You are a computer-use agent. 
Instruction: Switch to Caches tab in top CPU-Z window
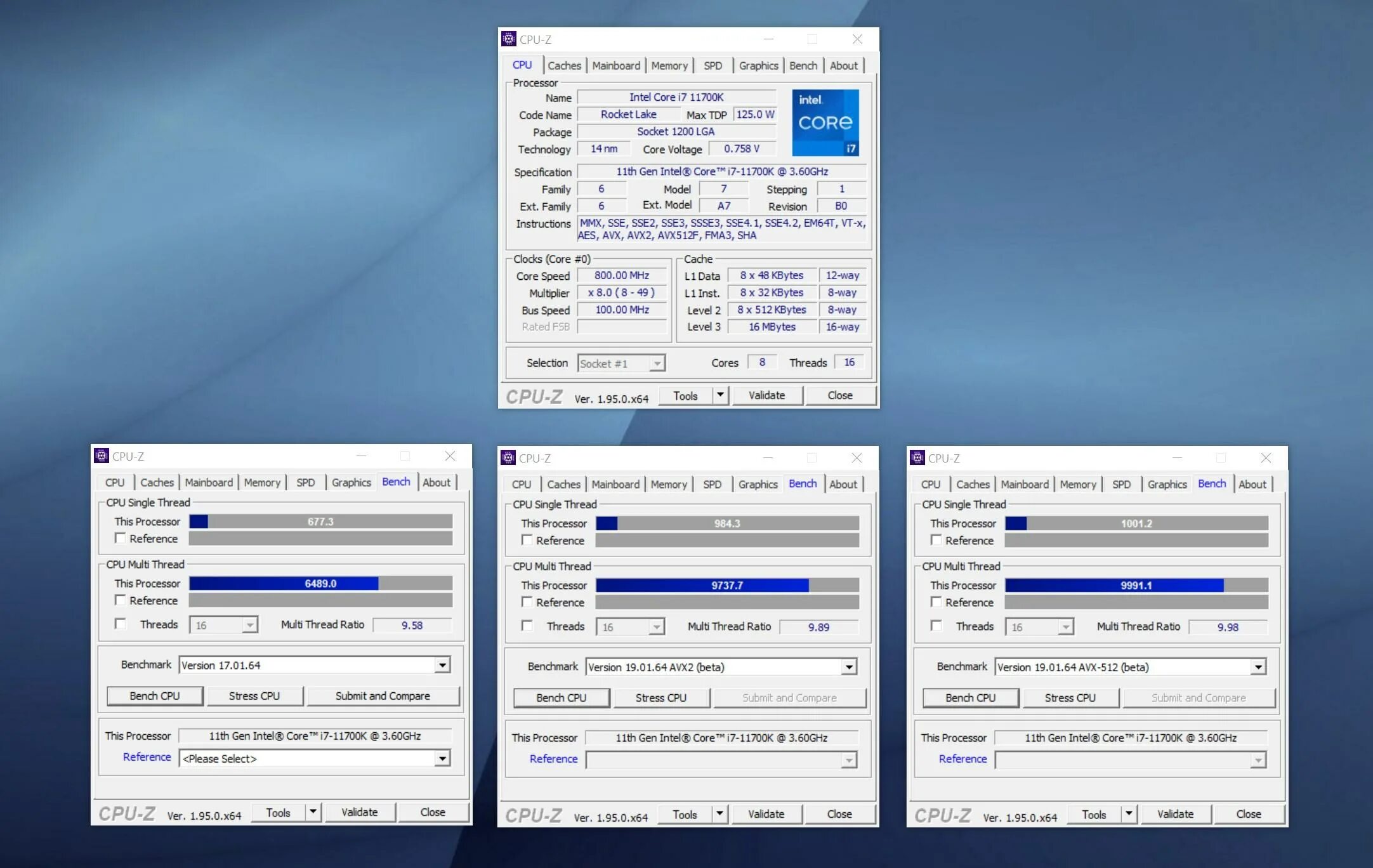point(564,65)
